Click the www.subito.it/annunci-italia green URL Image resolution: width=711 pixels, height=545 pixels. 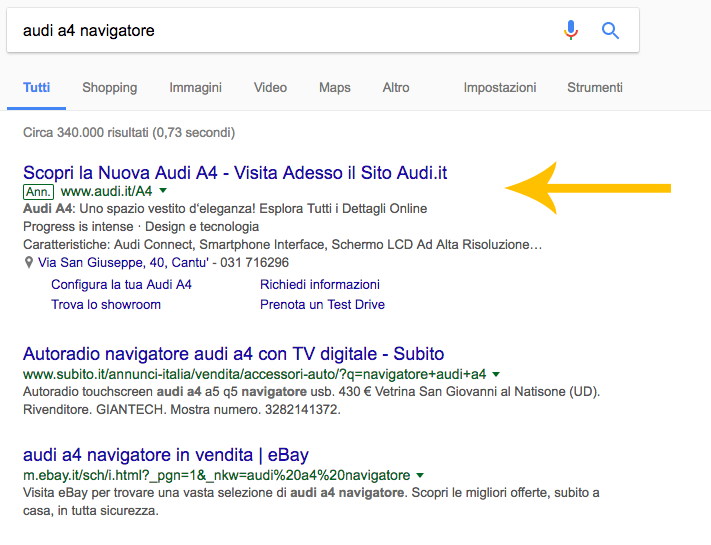(254, 375)
